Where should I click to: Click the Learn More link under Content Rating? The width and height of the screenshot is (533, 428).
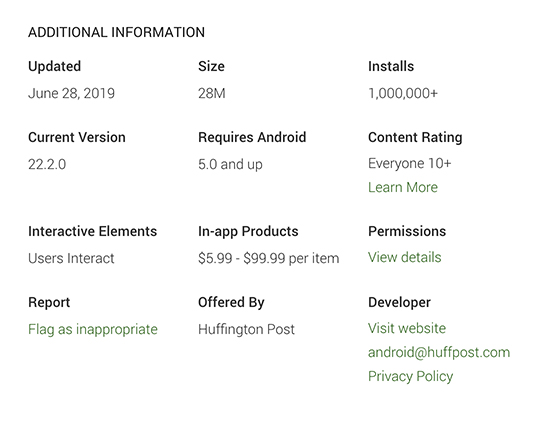click(x=403, y=187)
